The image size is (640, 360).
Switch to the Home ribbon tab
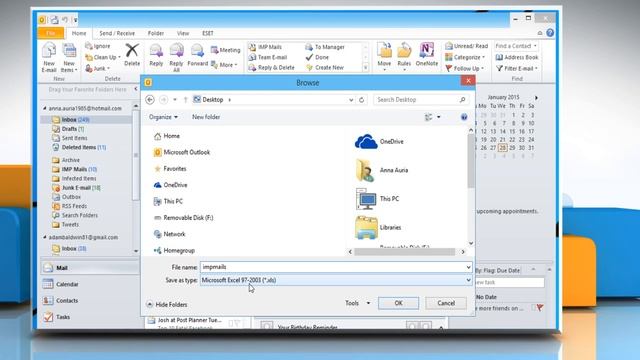pyautogui.click(x=79, y=33)
